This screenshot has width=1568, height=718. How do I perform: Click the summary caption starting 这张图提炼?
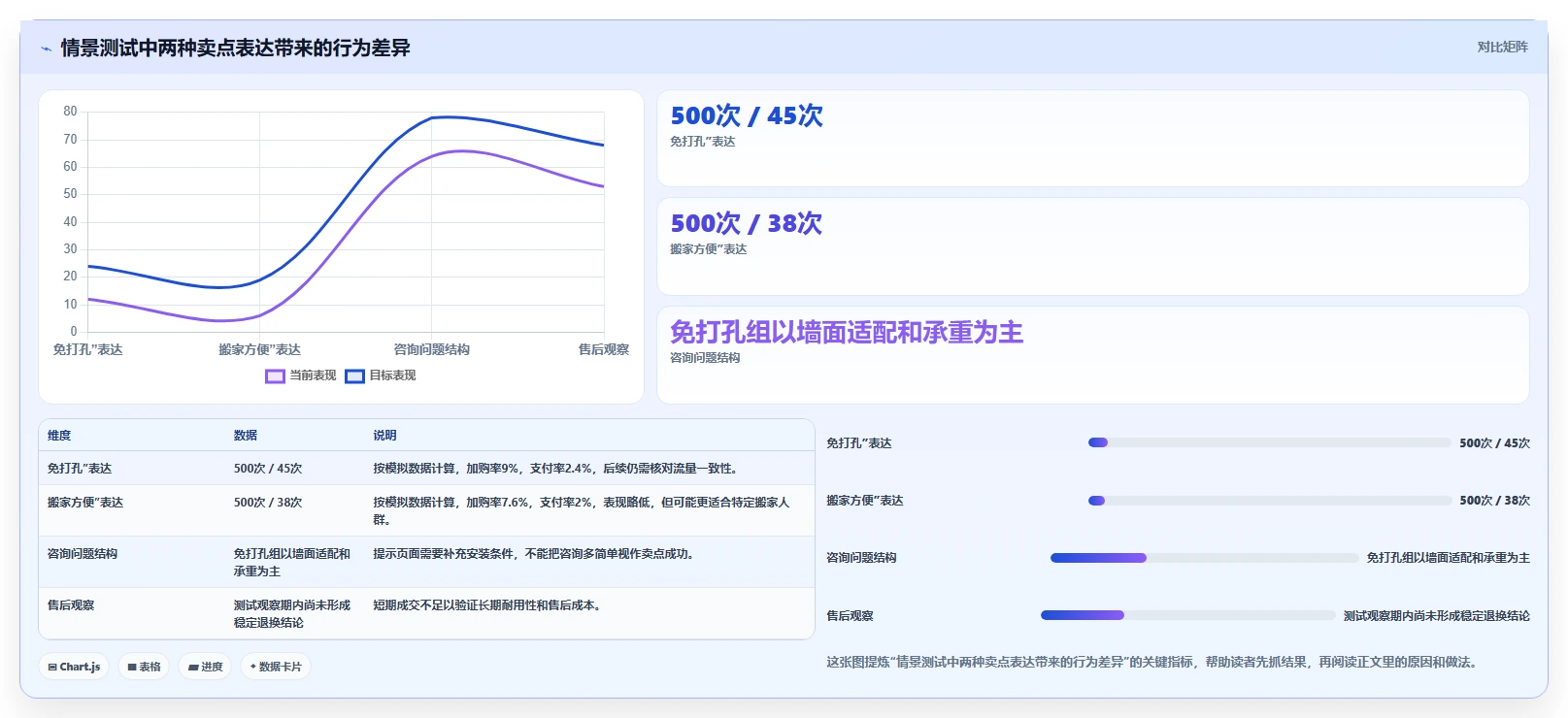click(1151, 662)
